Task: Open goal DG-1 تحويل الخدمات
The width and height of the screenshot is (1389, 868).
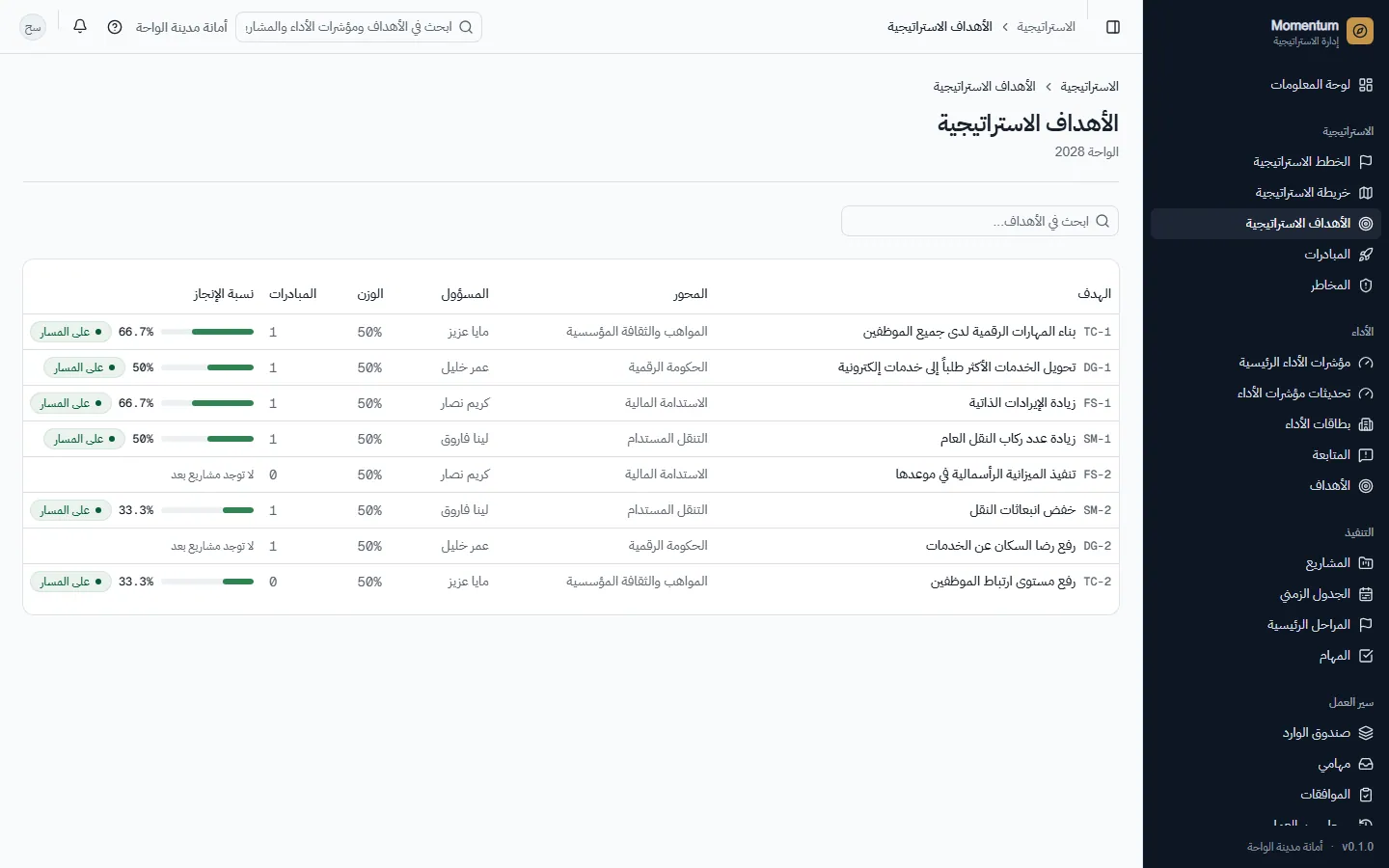Action: 957,367
